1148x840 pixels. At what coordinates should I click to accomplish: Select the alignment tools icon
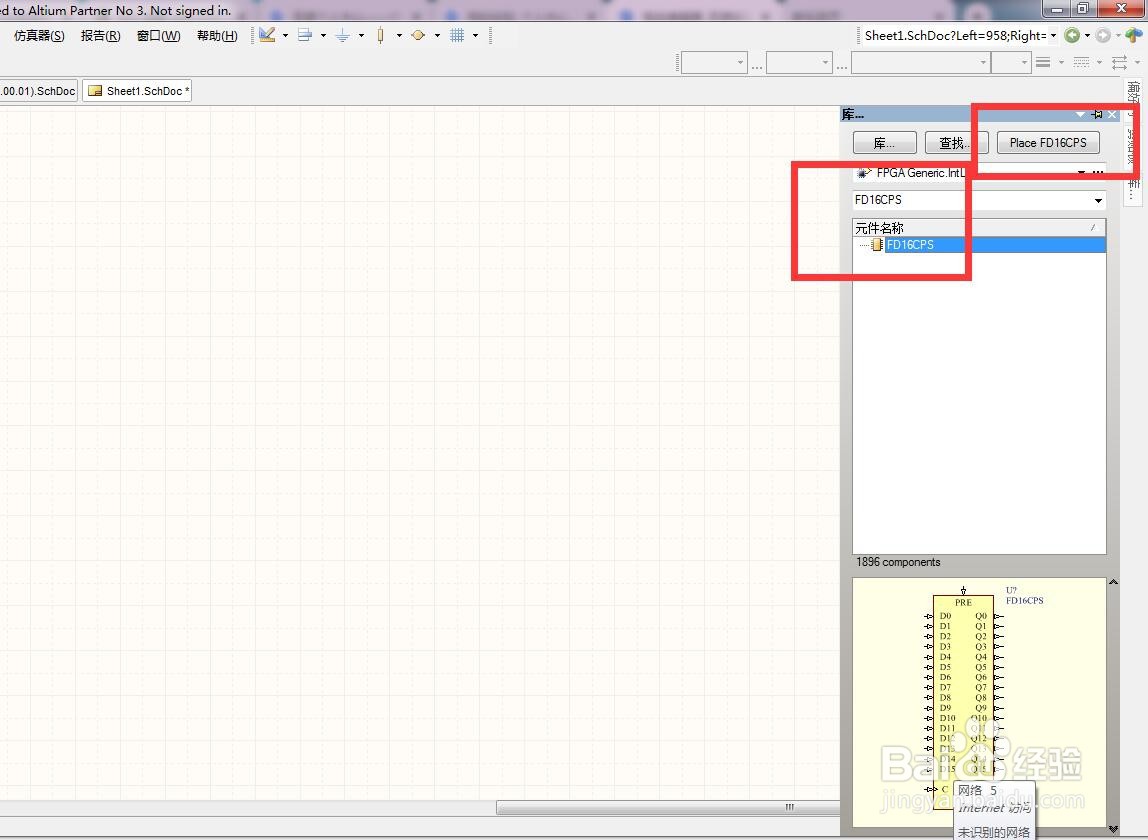tap(305, 34)
